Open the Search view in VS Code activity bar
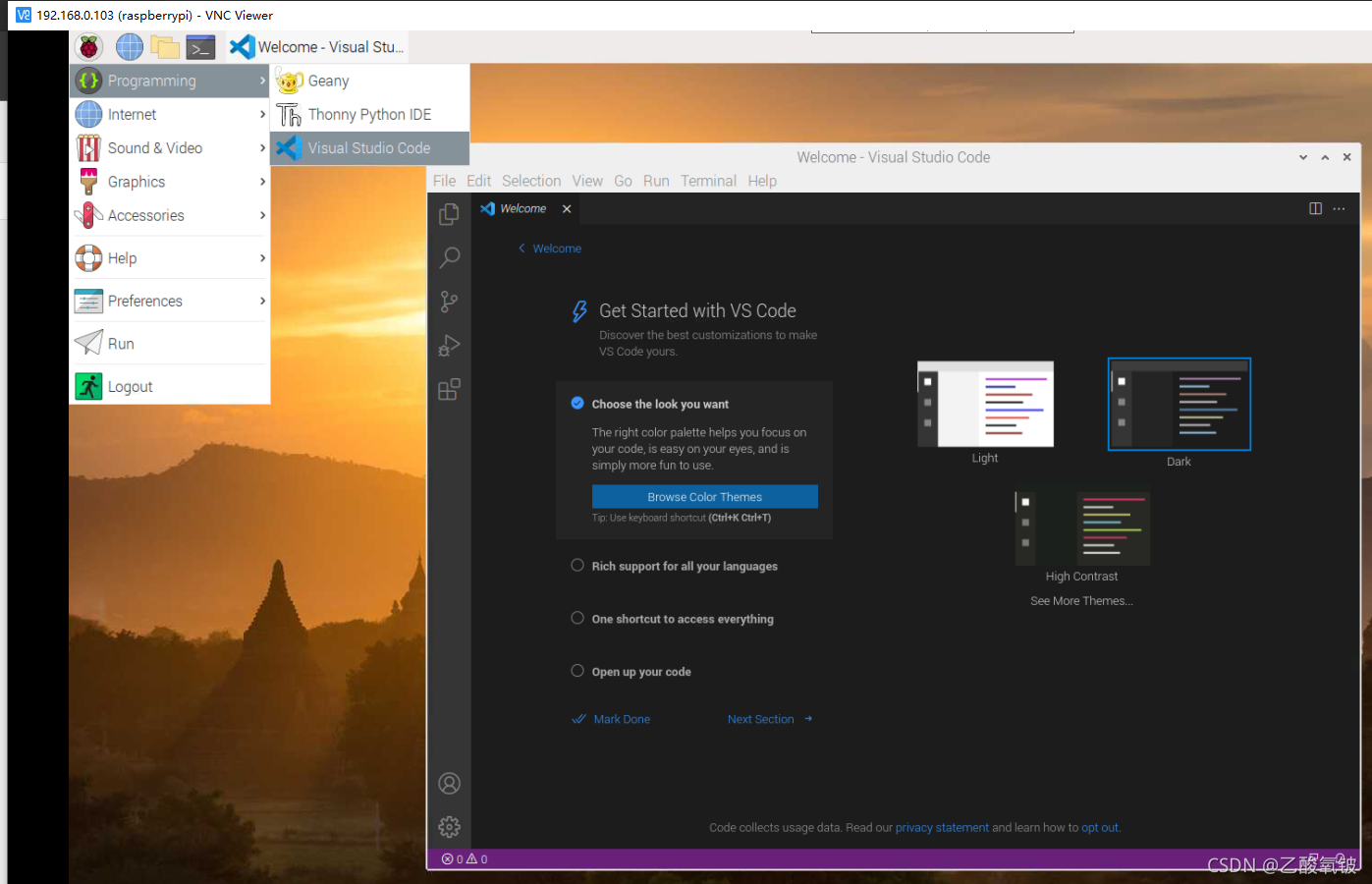This screenshot has width=1372, height=884. coord(449,257)
